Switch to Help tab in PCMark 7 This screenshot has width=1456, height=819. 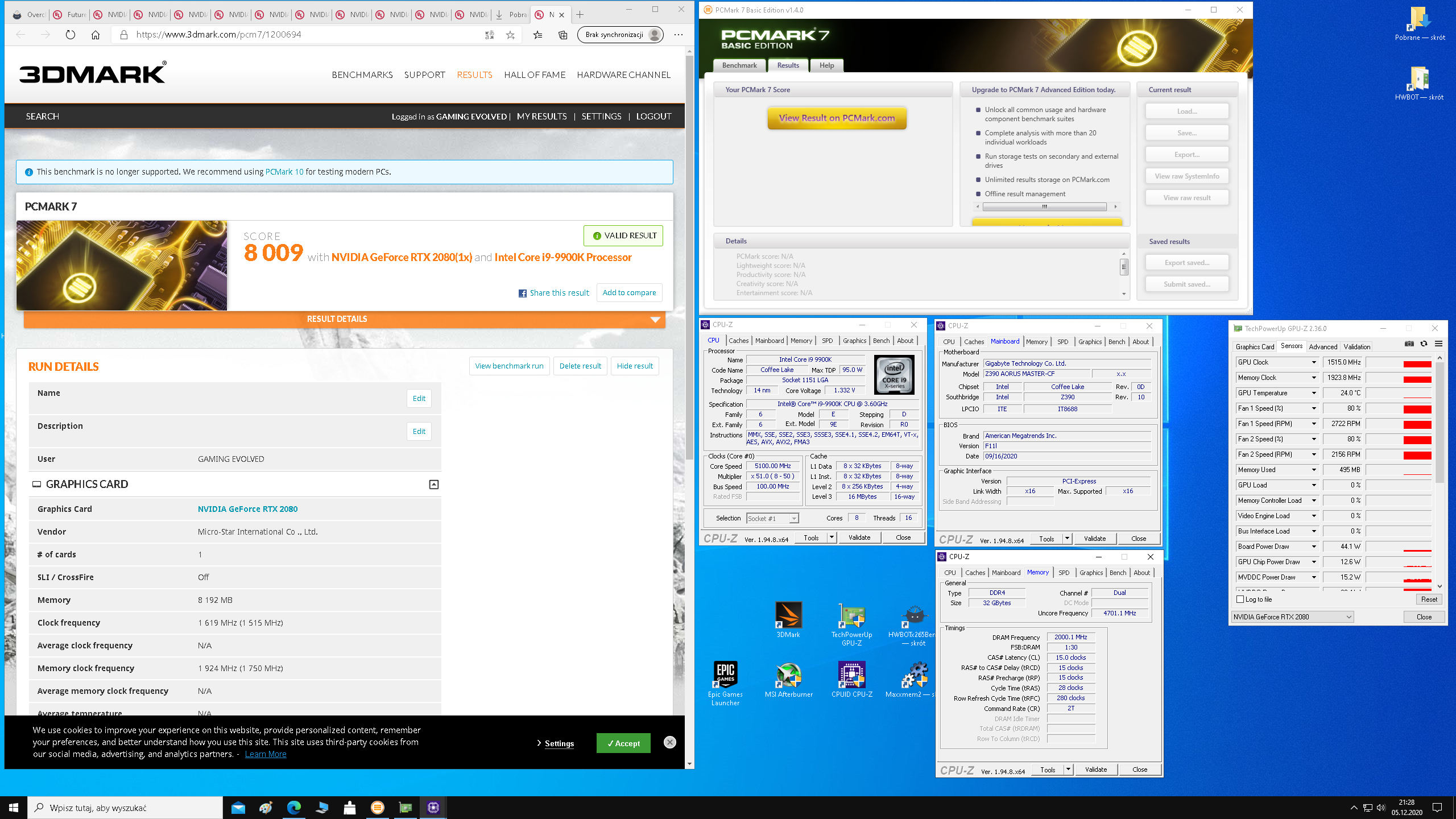pos(826,65)
